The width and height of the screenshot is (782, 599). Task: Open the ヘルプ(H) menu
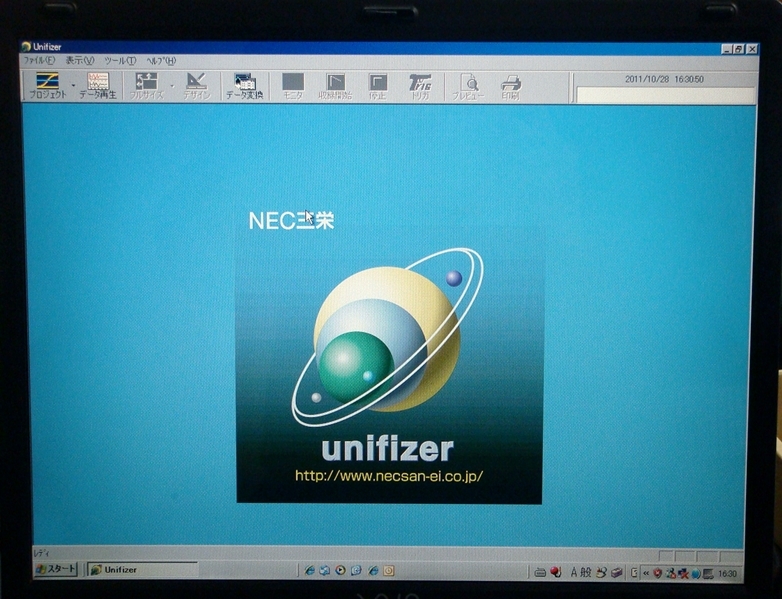point(161,60)
